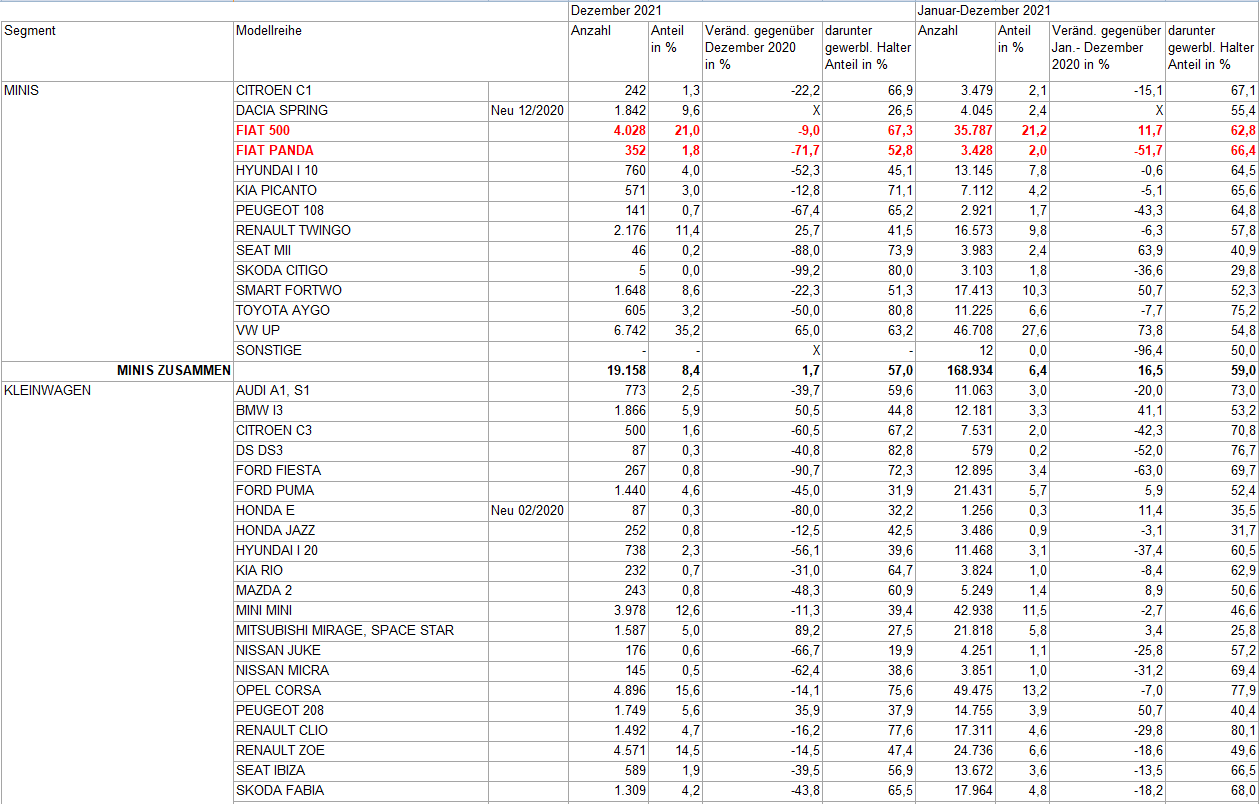Click the MINIS segment cell
Screen dimensions: 1259x804
point(24,90)
